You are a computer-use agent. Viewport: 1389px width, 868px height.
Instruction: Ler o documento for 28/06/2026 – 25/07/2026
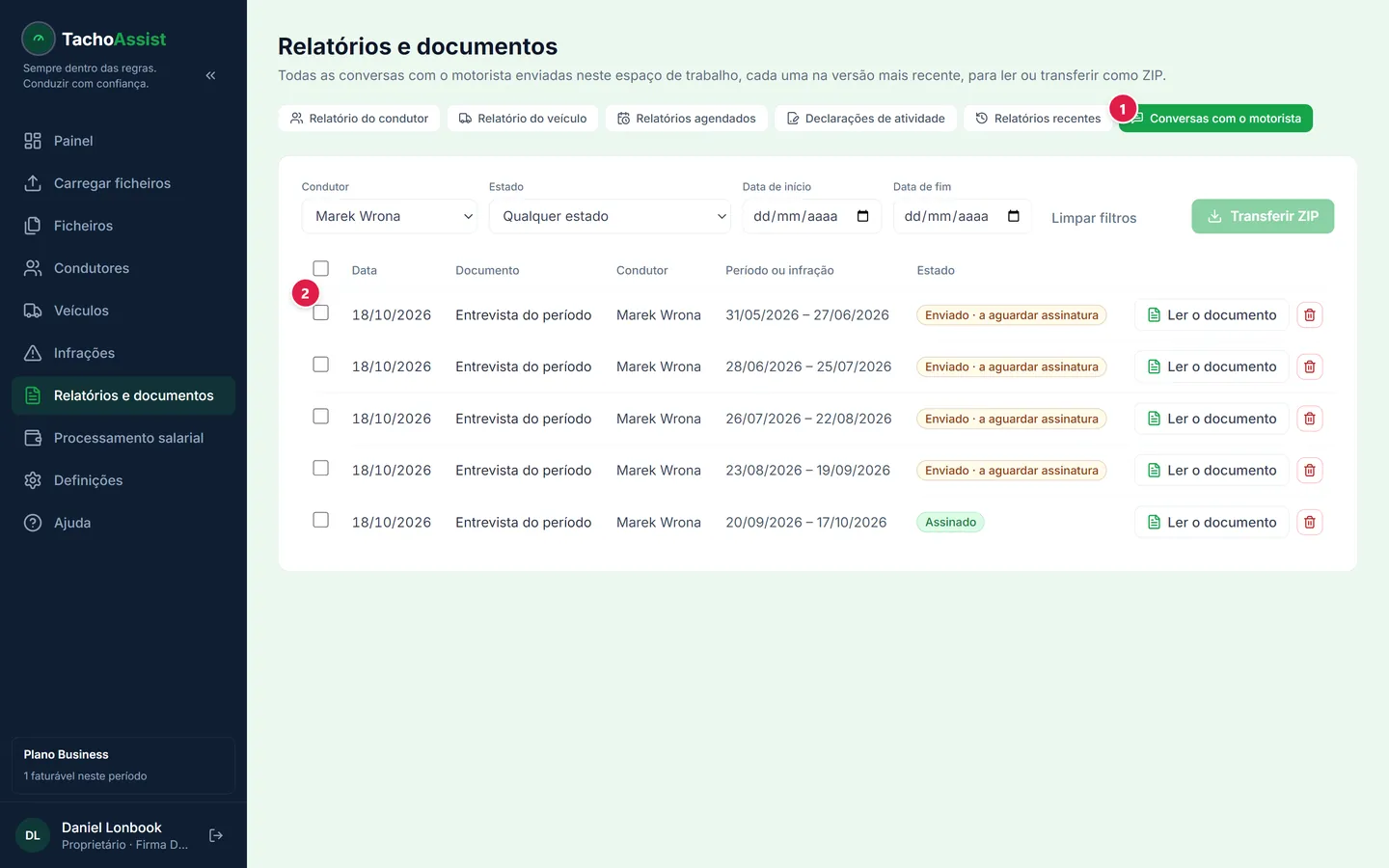tap(1212, 366)
